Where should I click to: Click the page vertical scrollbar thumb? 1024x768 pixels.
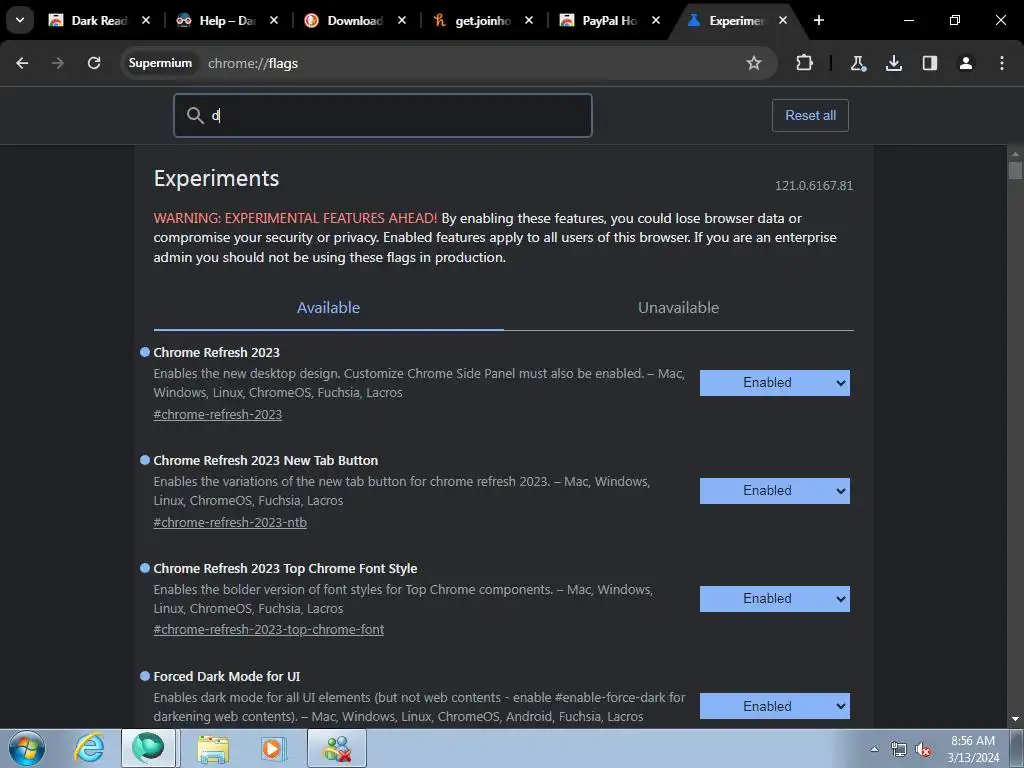(x=1015, y=170)
